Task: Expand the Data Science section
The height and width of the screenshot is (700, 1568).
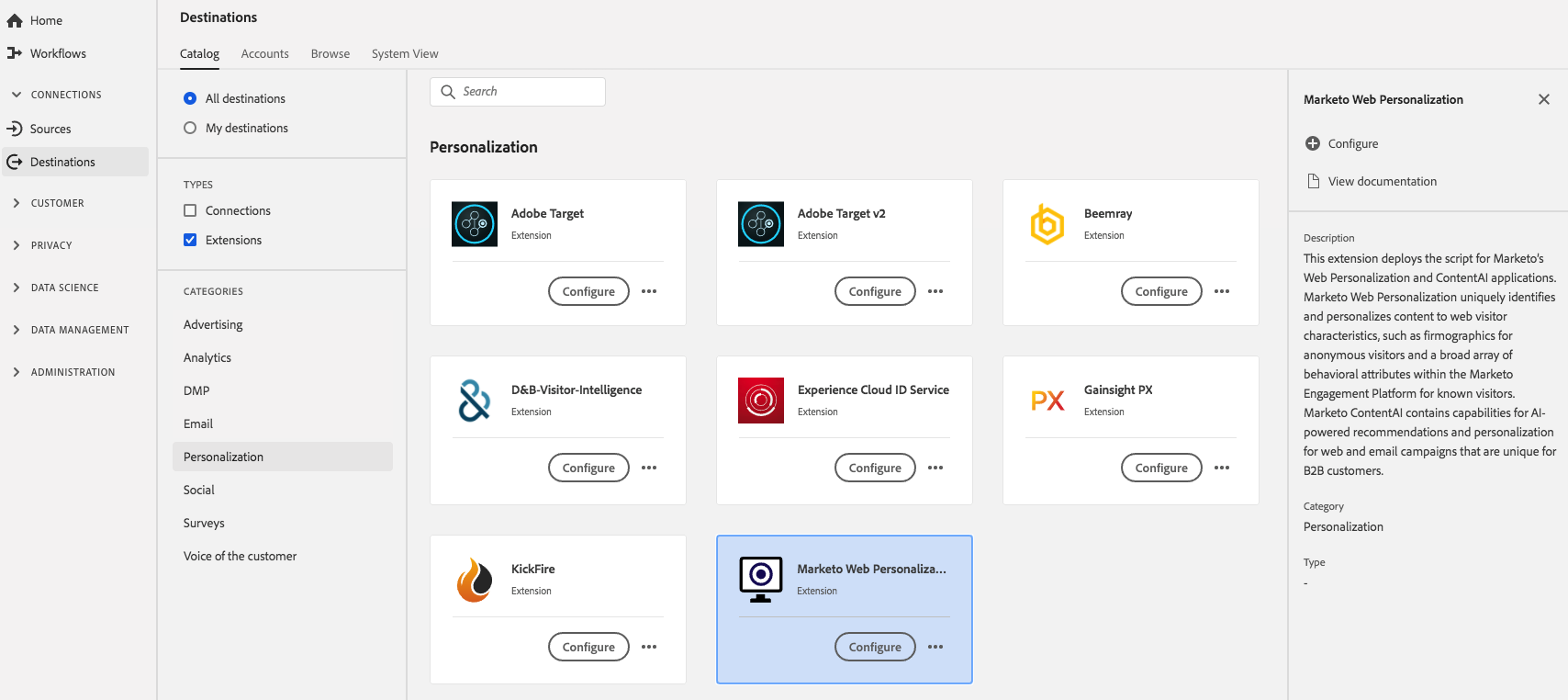Action: [x=17, y=288]
